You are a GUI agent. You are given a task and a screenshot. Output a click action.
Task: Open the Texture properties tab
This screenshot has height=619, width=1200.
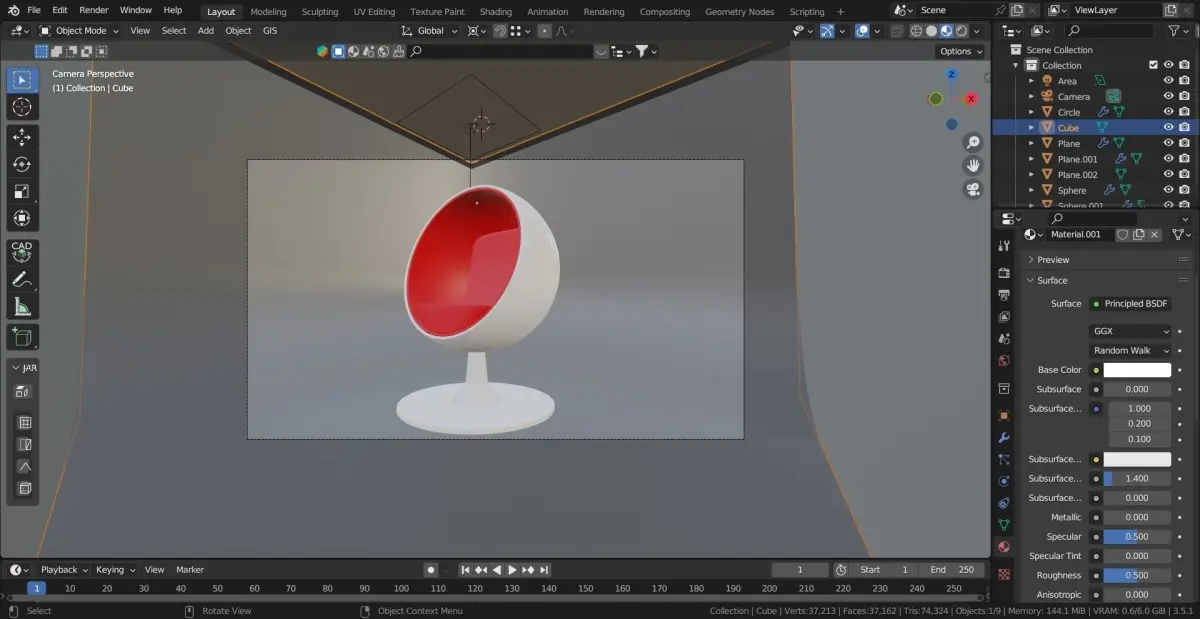[x=1004, y=575]
